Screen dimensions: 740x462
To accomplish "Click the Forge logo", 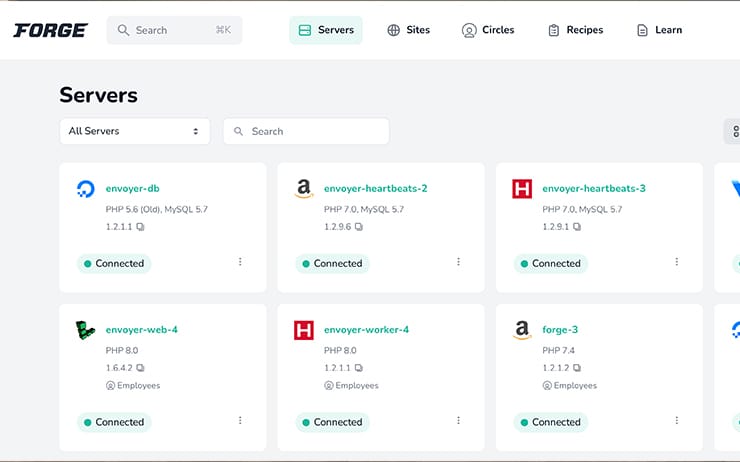I will 50,30.
